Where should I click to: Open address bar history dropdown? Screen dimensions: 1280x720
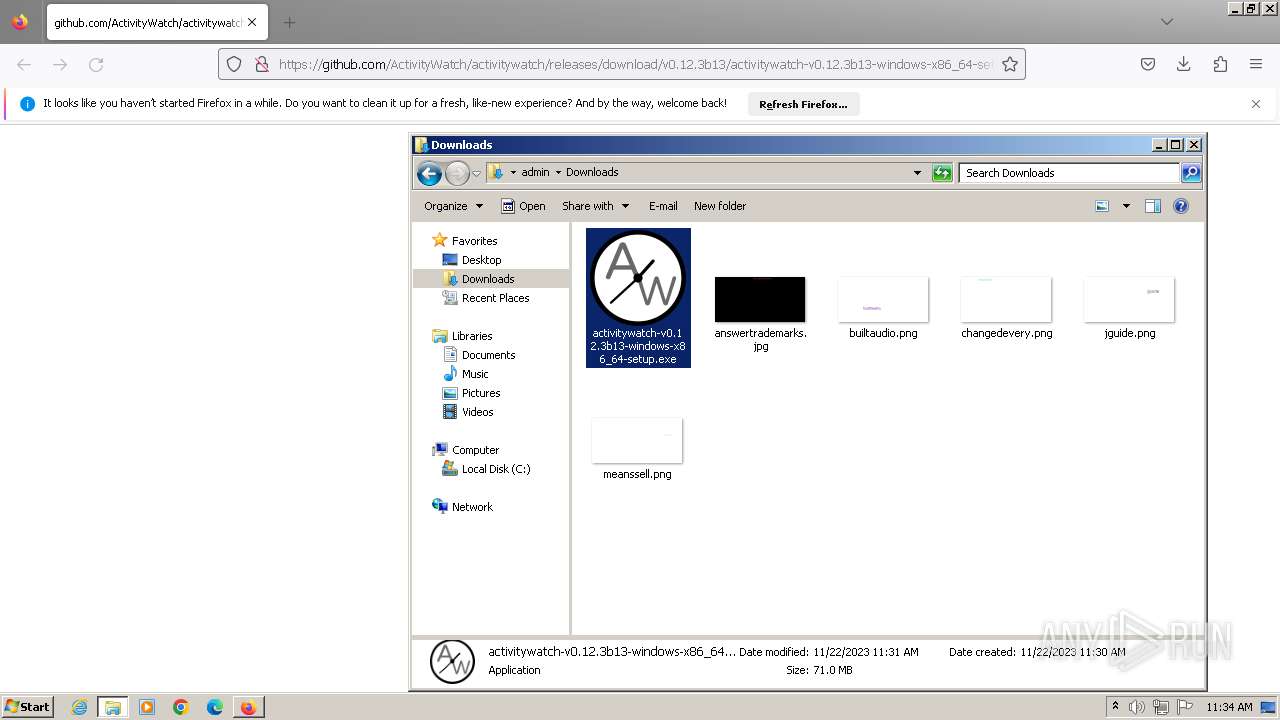click(917, 172)
